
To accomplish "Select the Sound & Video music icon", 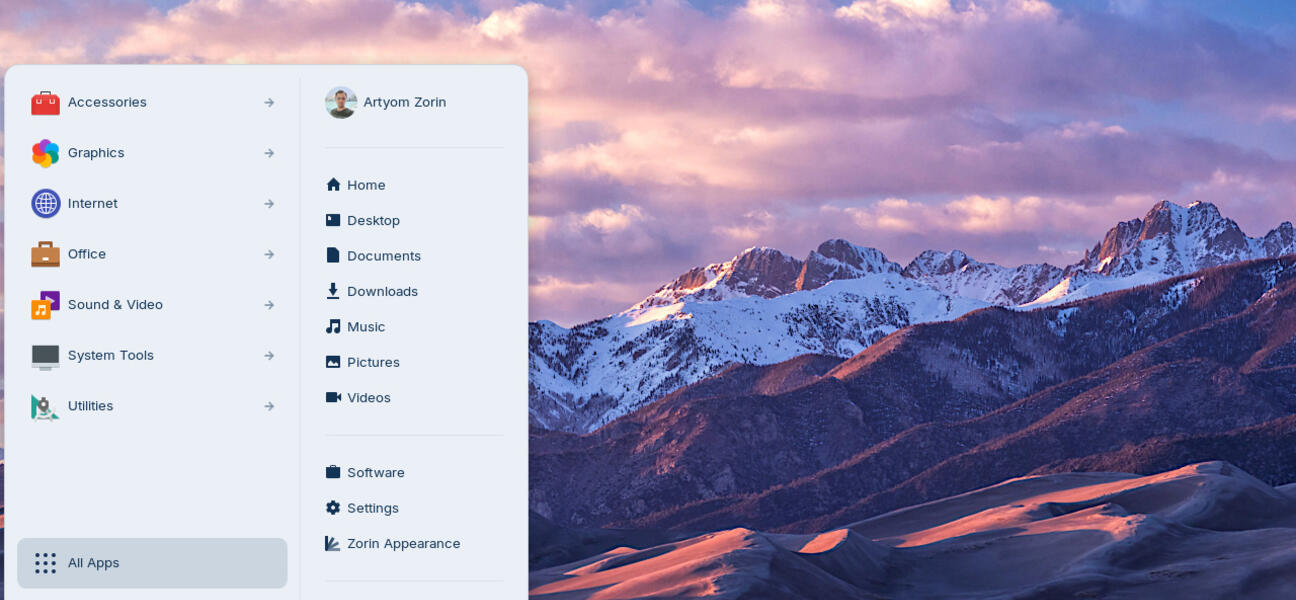I will click(45, 305).
